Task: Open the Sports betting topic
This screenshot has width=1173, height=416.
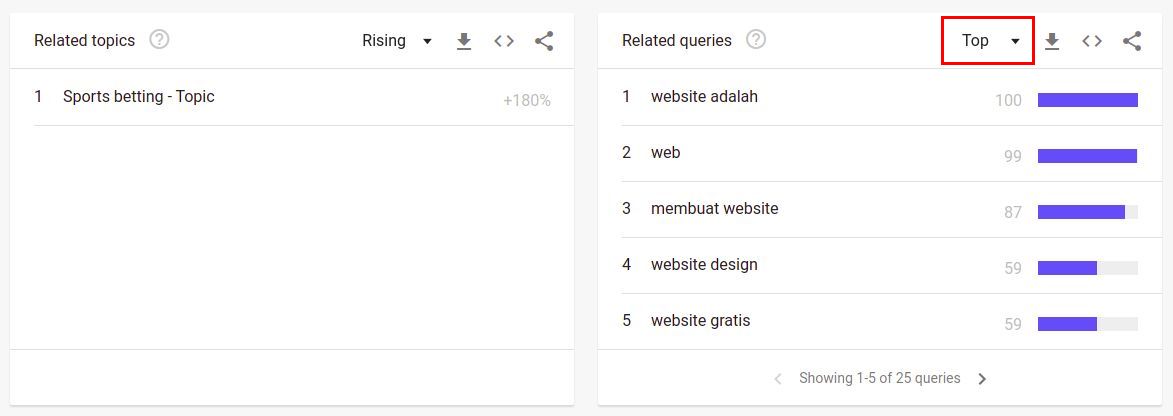Action: click(138, 97)
